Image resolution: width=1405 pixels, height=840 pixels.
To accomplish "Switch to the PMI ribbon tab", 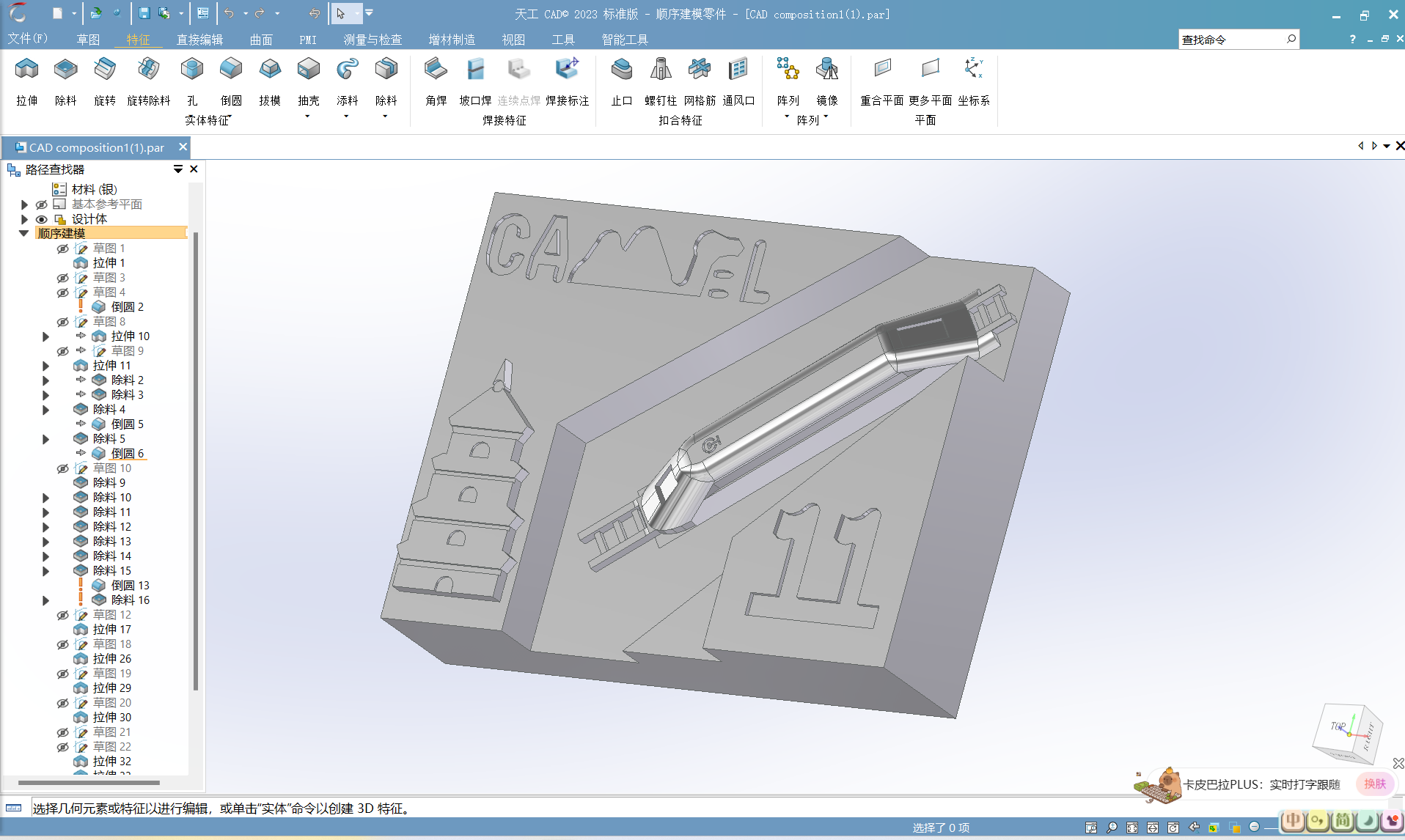I will pos(308,40).
